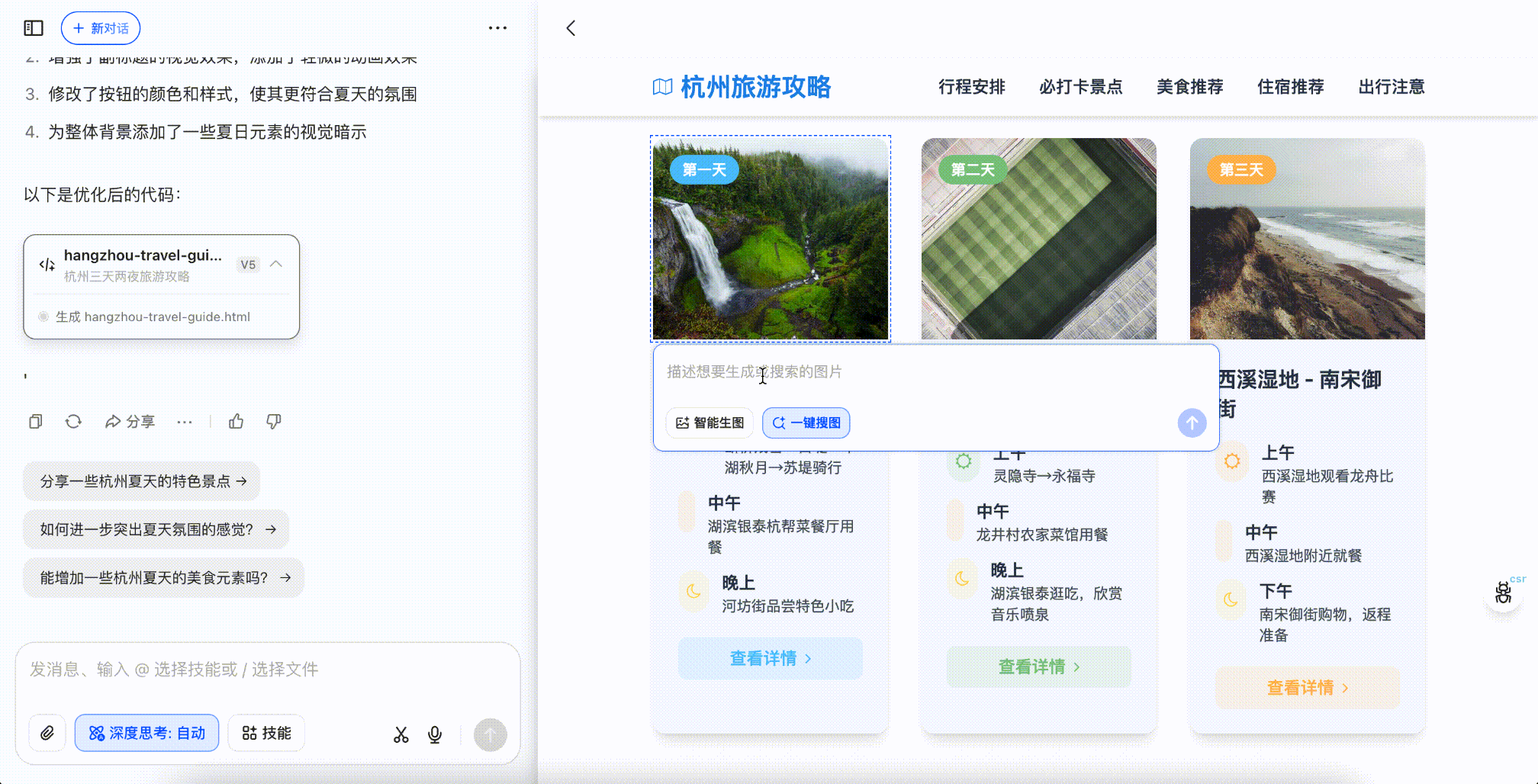Screen dimensions: 1538x784
Task: Toggle the sidebar panel icon
Action: point(34,28)
